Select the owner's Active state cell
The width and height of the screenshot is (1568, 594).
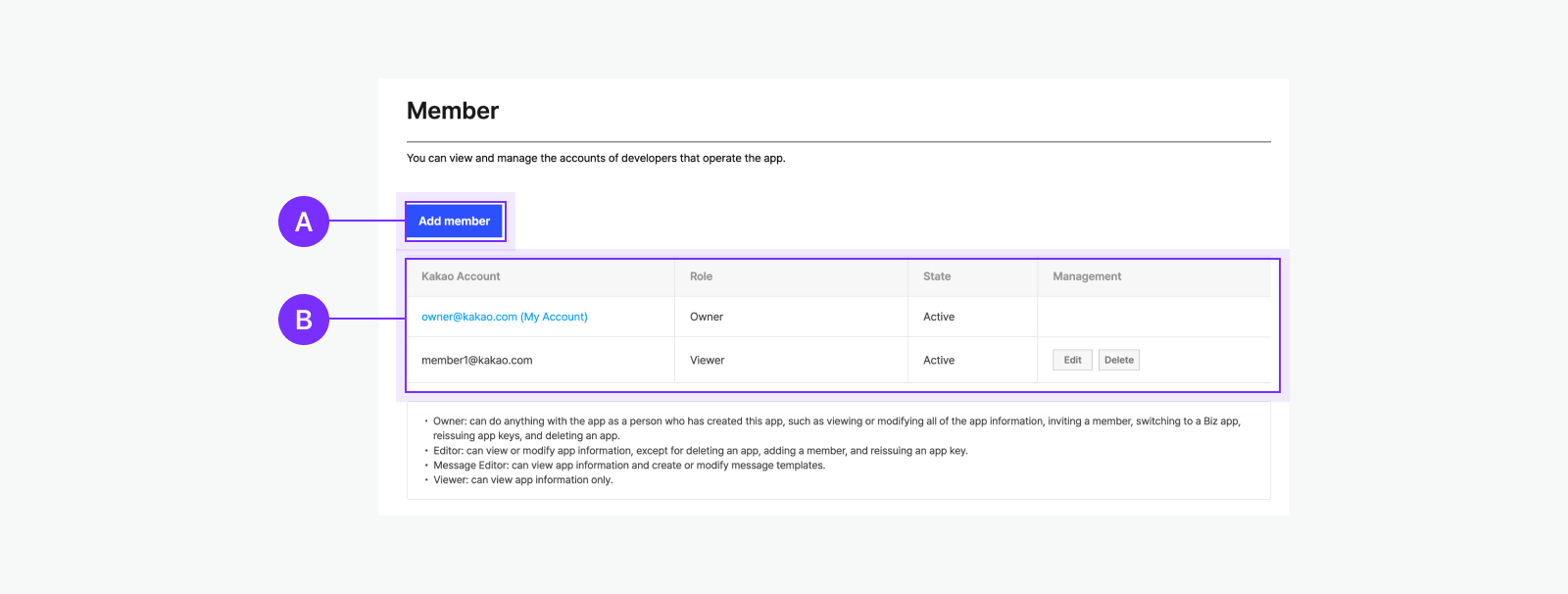(x=939, y=317)
